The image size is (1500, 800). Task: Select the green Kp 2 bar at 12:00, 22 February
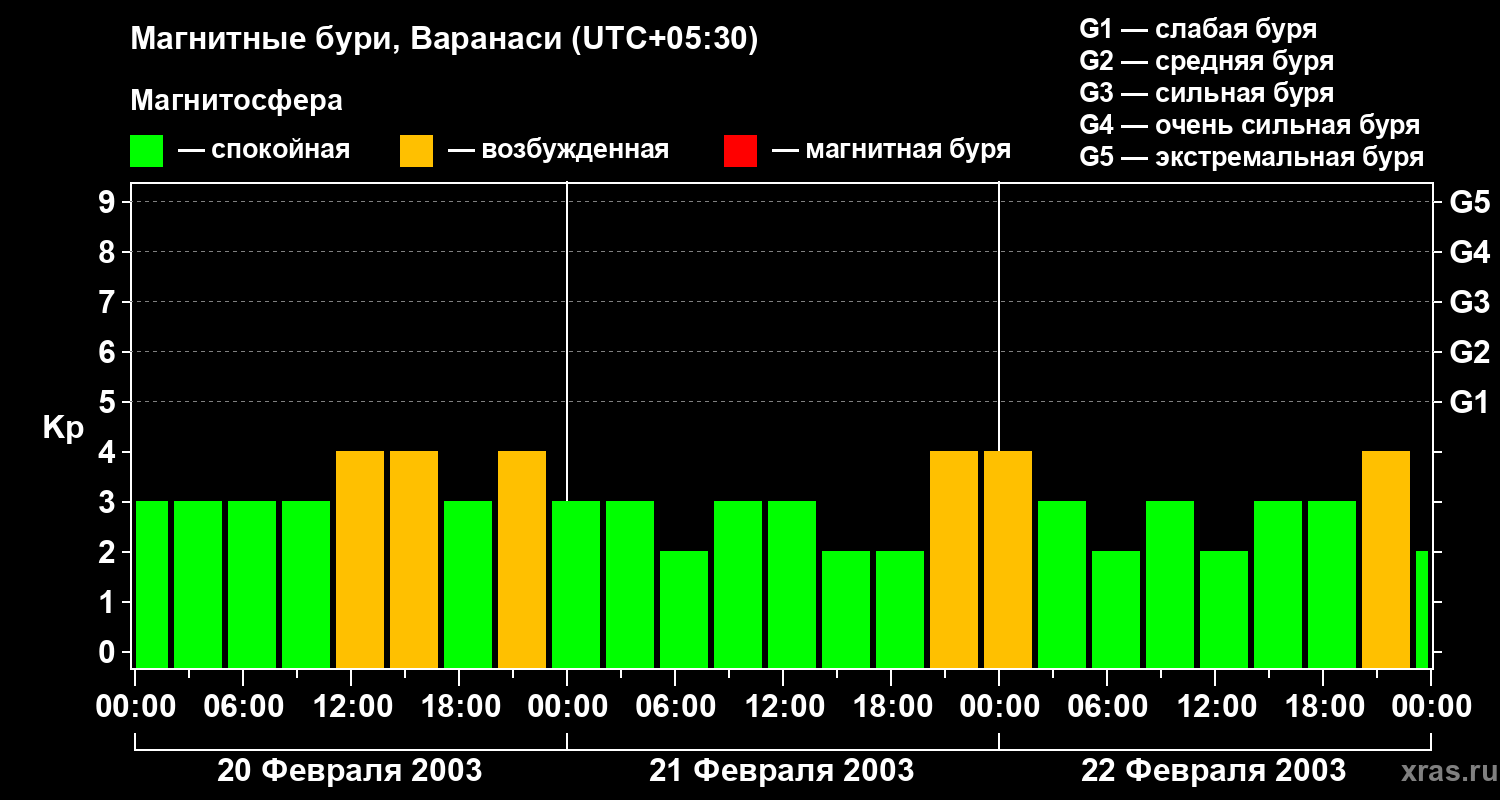(x=1224, y=610)
